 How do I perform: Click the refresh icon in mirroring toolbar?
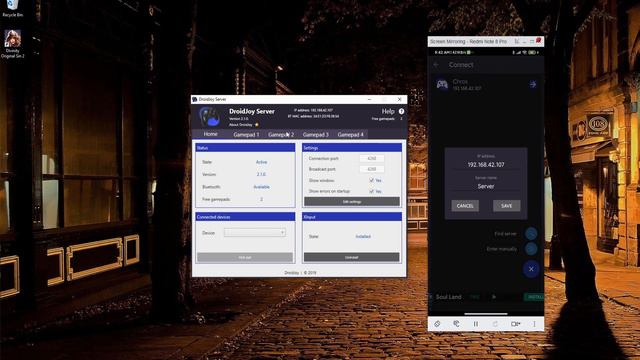point(495,324)
